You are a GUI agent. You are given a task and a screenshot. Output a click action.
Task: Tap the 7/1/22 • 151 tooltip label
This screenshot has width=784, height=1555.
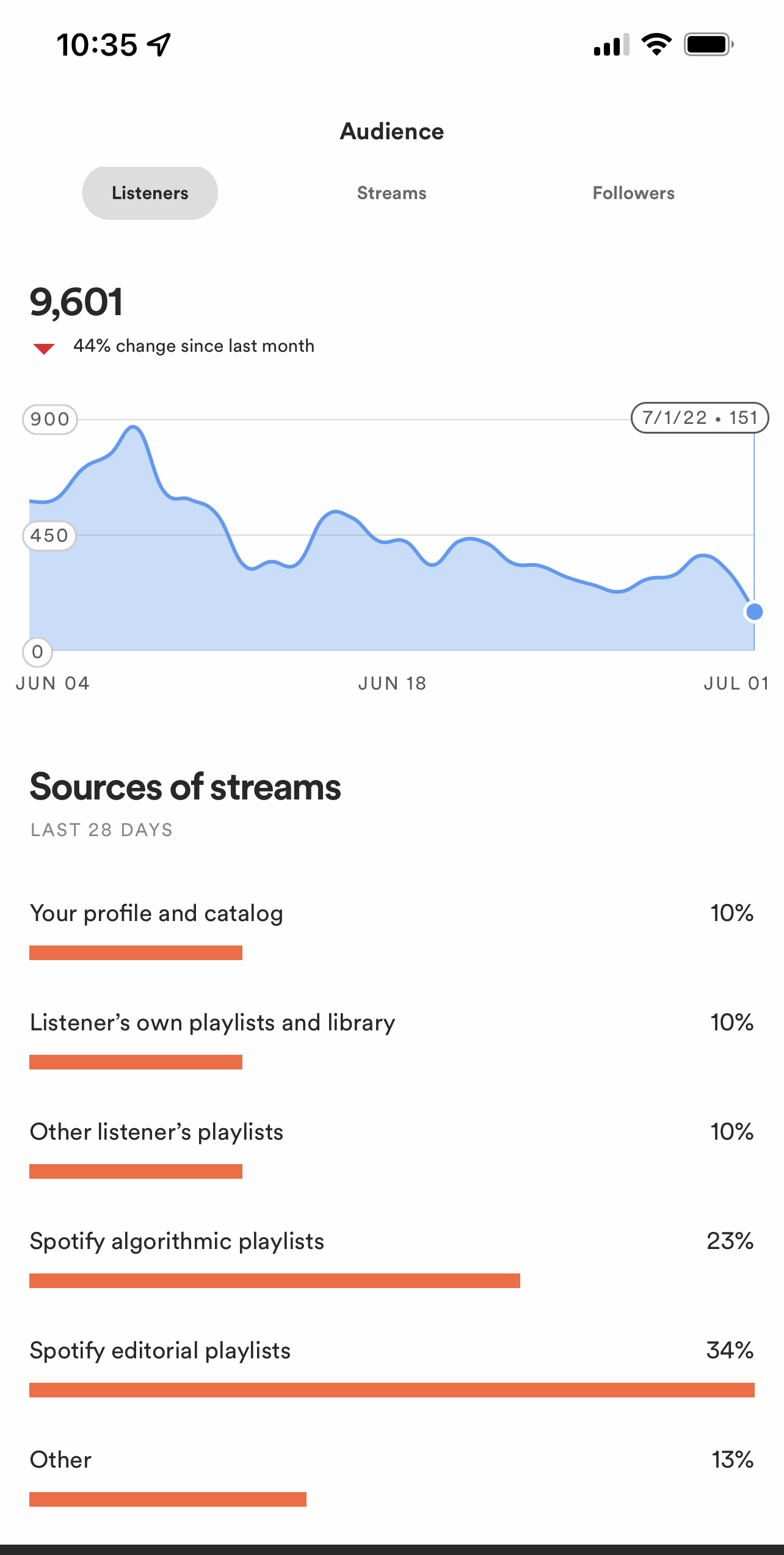[x=700, y=418]
